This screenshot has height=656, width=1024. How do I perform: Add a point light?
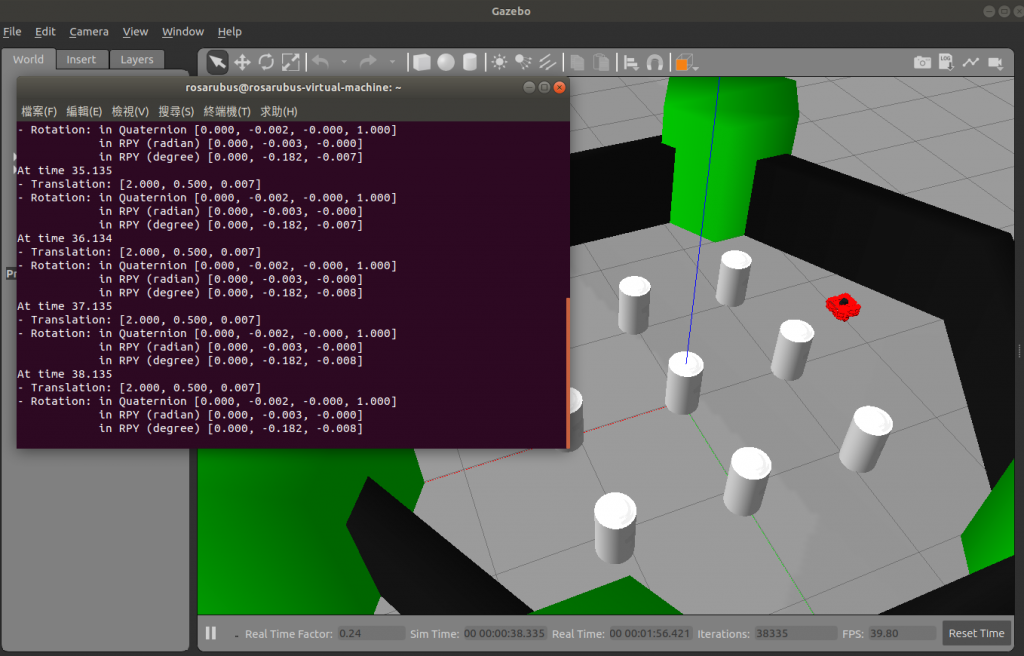tap(500, 63)
